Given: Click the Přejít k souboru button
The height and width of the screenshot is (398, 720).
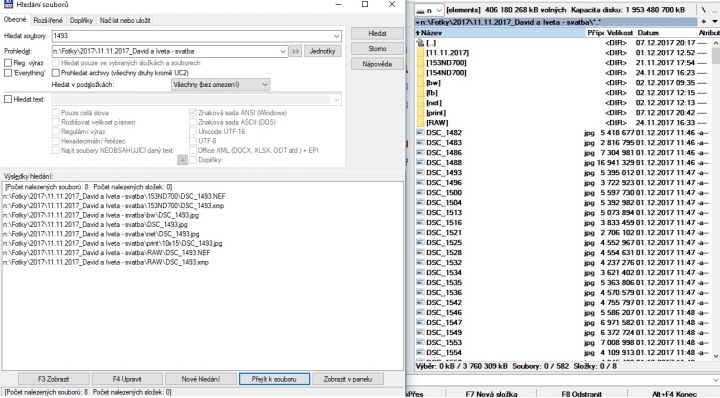Looking at the screenshot, I should [274, 379].
